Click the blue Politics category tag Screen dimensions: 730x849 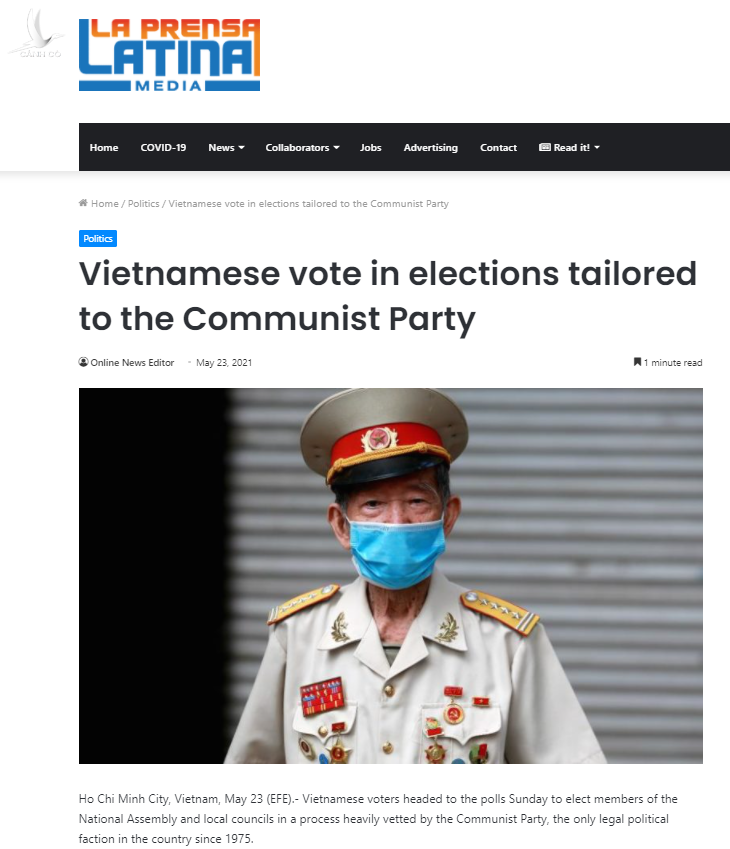[x=98, y=238]
